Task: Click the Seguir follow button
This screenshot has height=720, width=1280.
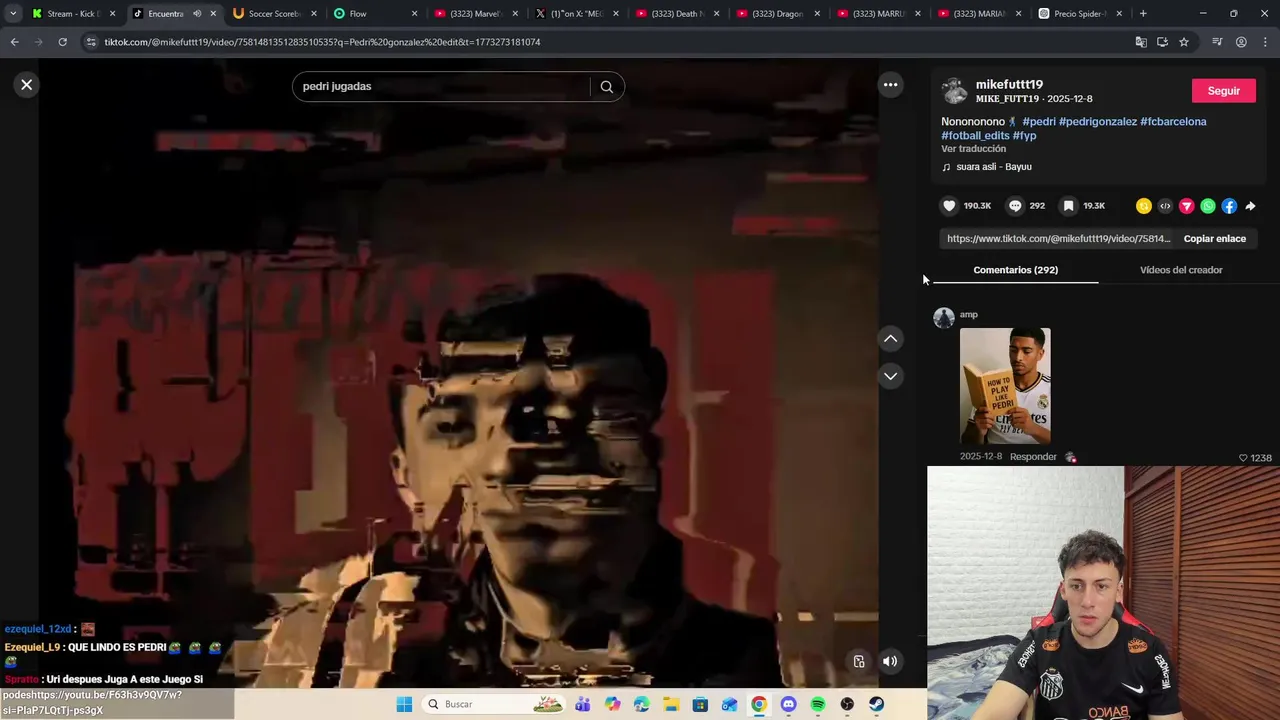Action: click(1223, 91)
